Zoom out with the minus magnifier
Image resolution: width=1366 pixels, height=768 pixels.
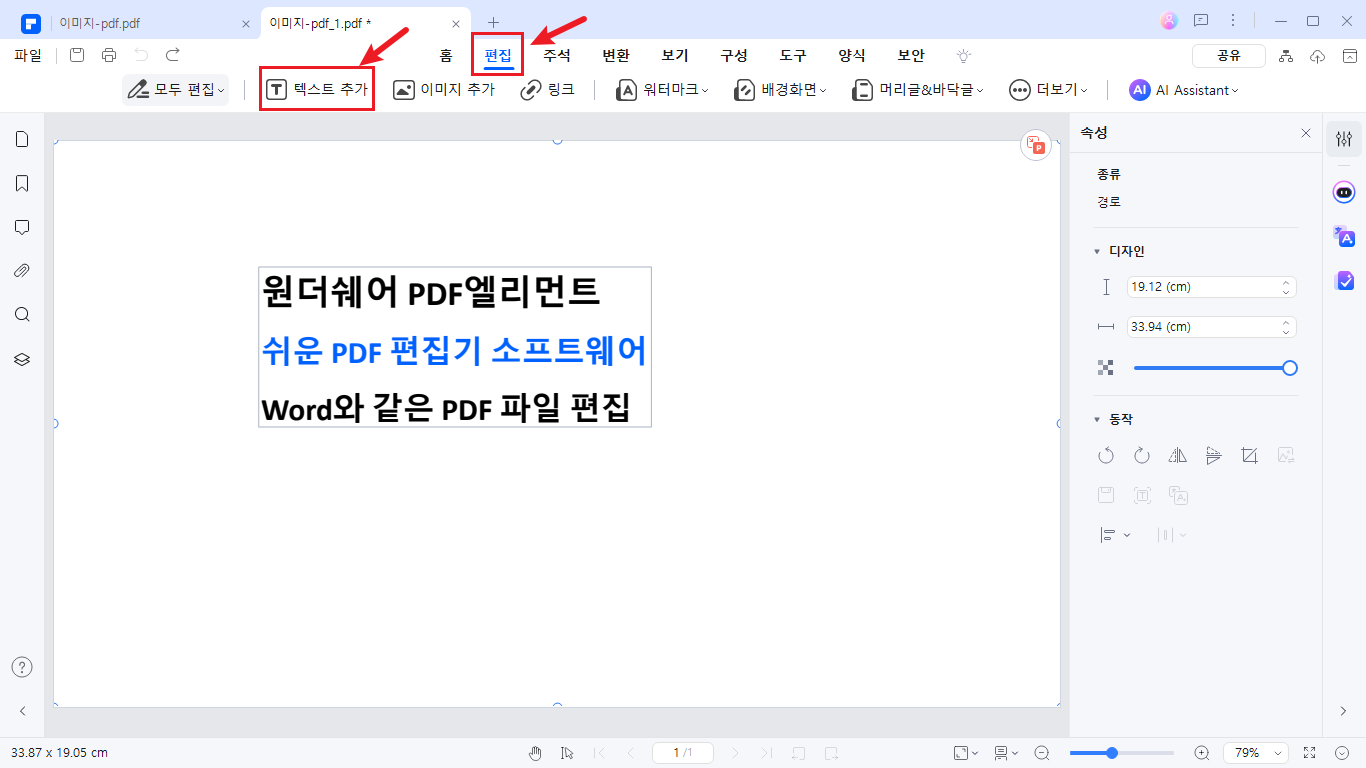click(x=1042, y=753)
